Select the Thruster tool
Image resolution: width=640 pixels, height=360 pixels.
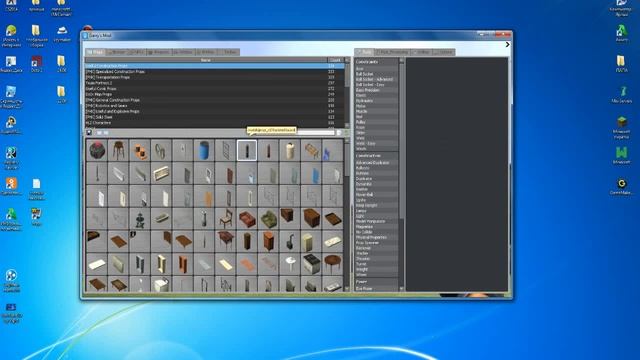point(376,258)
